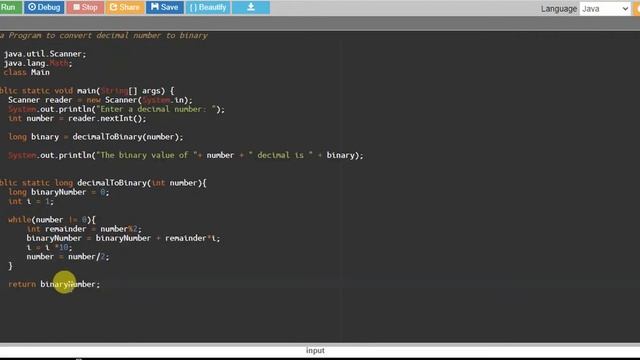Click 'int number = reader.nextInt();' line
This screenshot has height=360, width=640.
77,118
